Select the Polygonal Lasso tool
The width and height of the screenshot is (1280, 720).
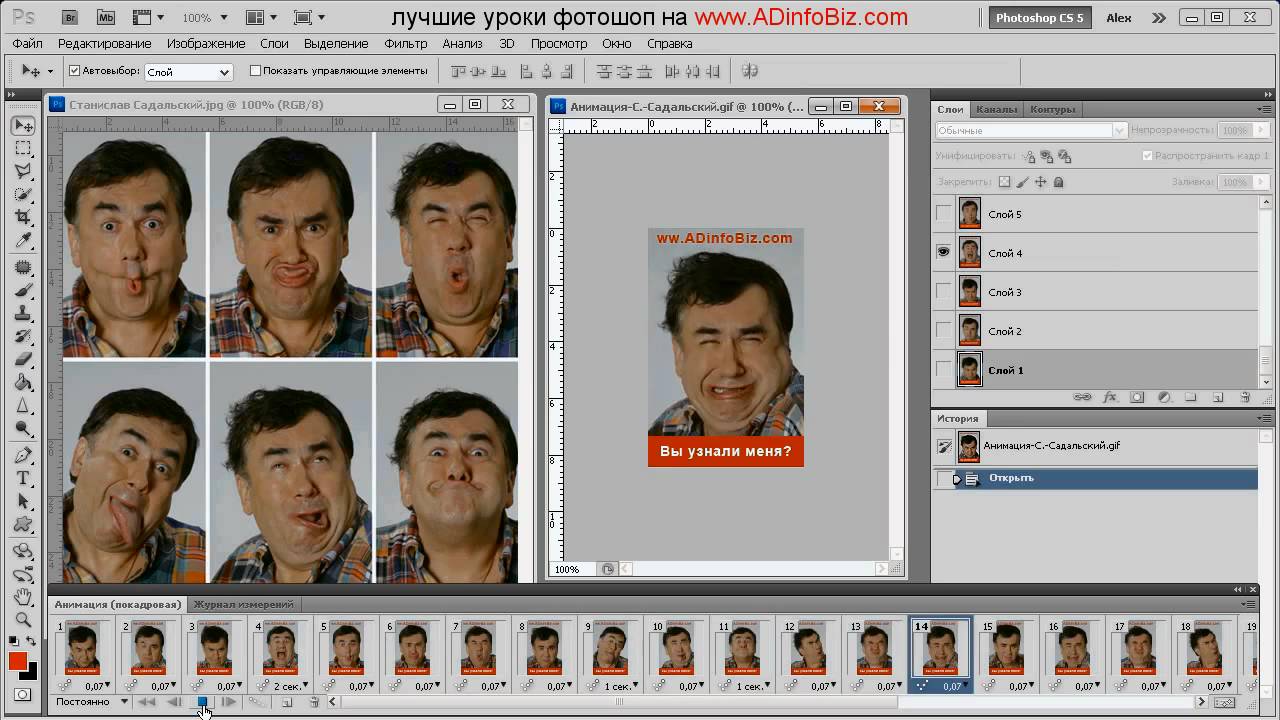point(24,172)
